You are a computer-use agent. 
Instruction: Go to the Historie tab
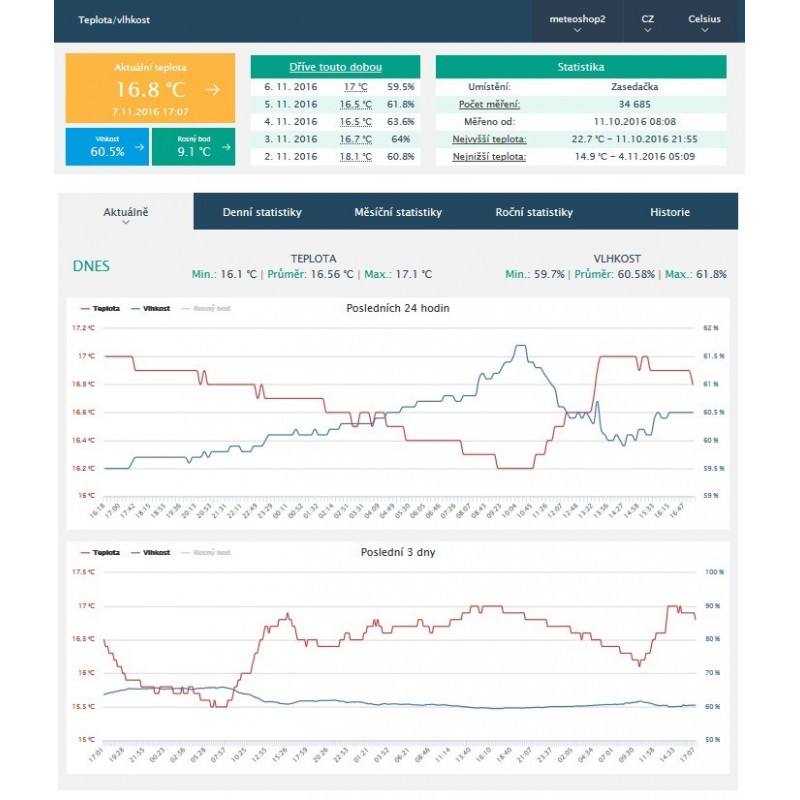[x=669, y=212]
